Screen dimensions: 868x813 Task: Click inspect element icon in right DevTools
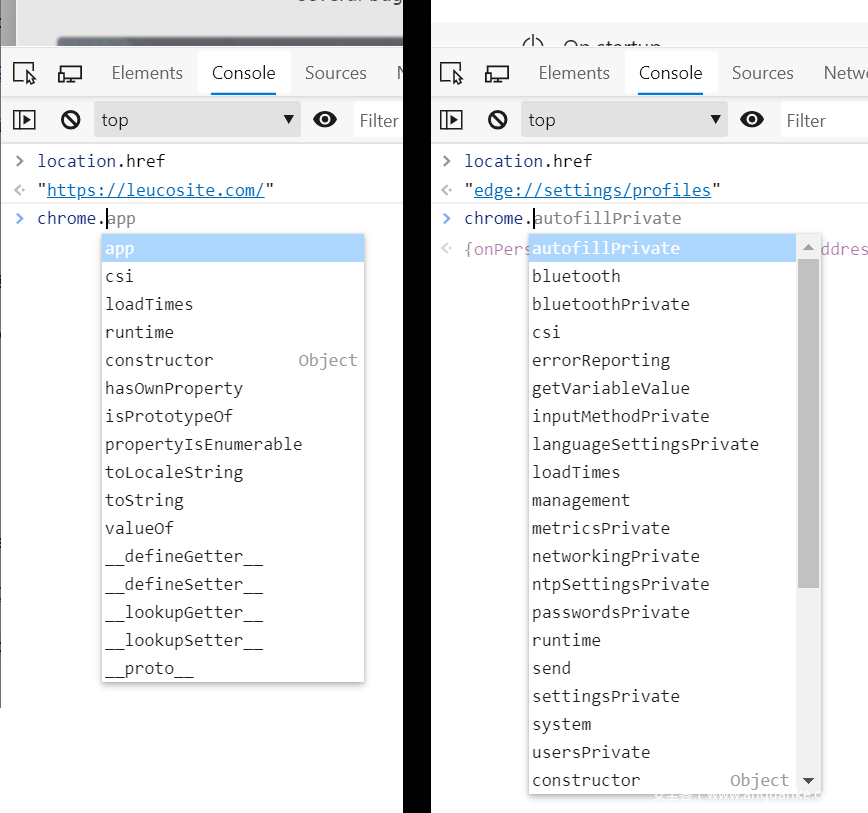pyautogui.click(x=451, y=73)
